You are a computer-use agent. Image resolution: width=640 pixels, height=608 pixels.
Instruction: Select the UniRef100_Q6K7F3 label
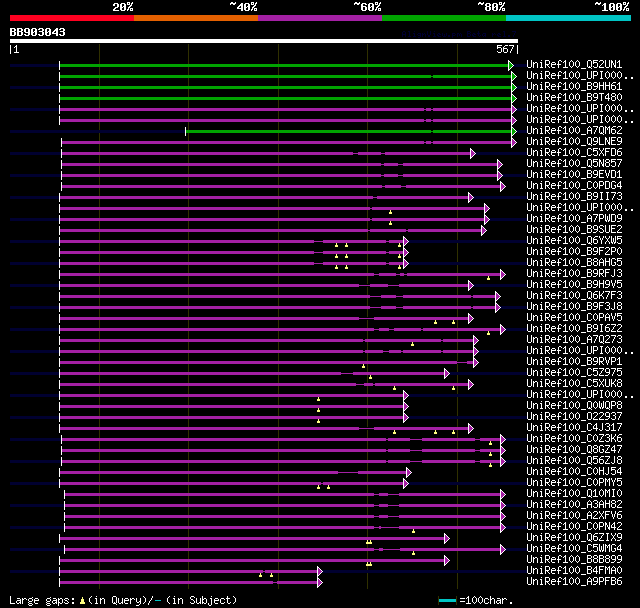pyautogui.click(x=574, y=296)
